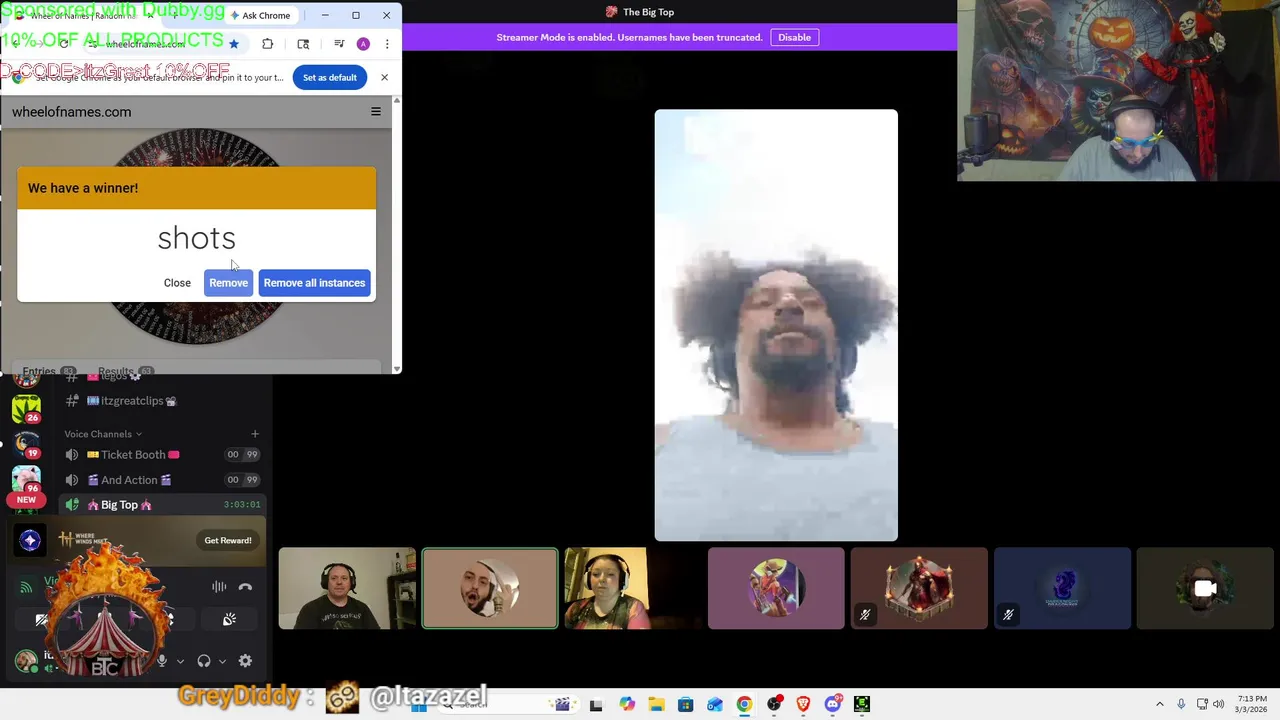Screen dimensions: 1280x720
Task: Switch to Chrome on the taskbar
Action: pyautogui.click(x=744, y=705)
